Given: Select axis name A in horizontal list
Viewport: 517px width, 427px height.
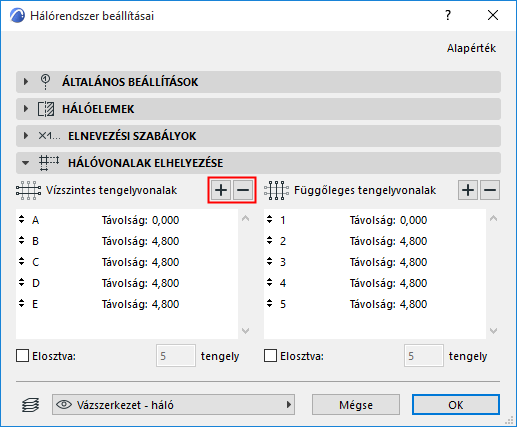Looking at the screenshot, I should click(35, 220).
